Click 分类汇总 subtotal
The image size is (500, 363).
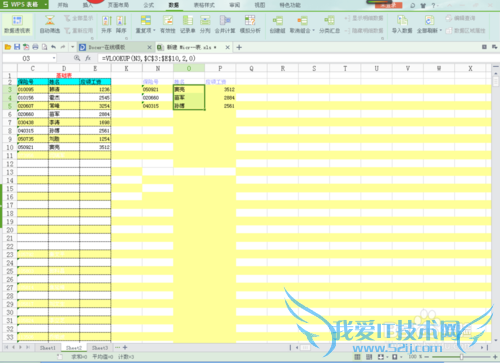[x=329, y=24]
